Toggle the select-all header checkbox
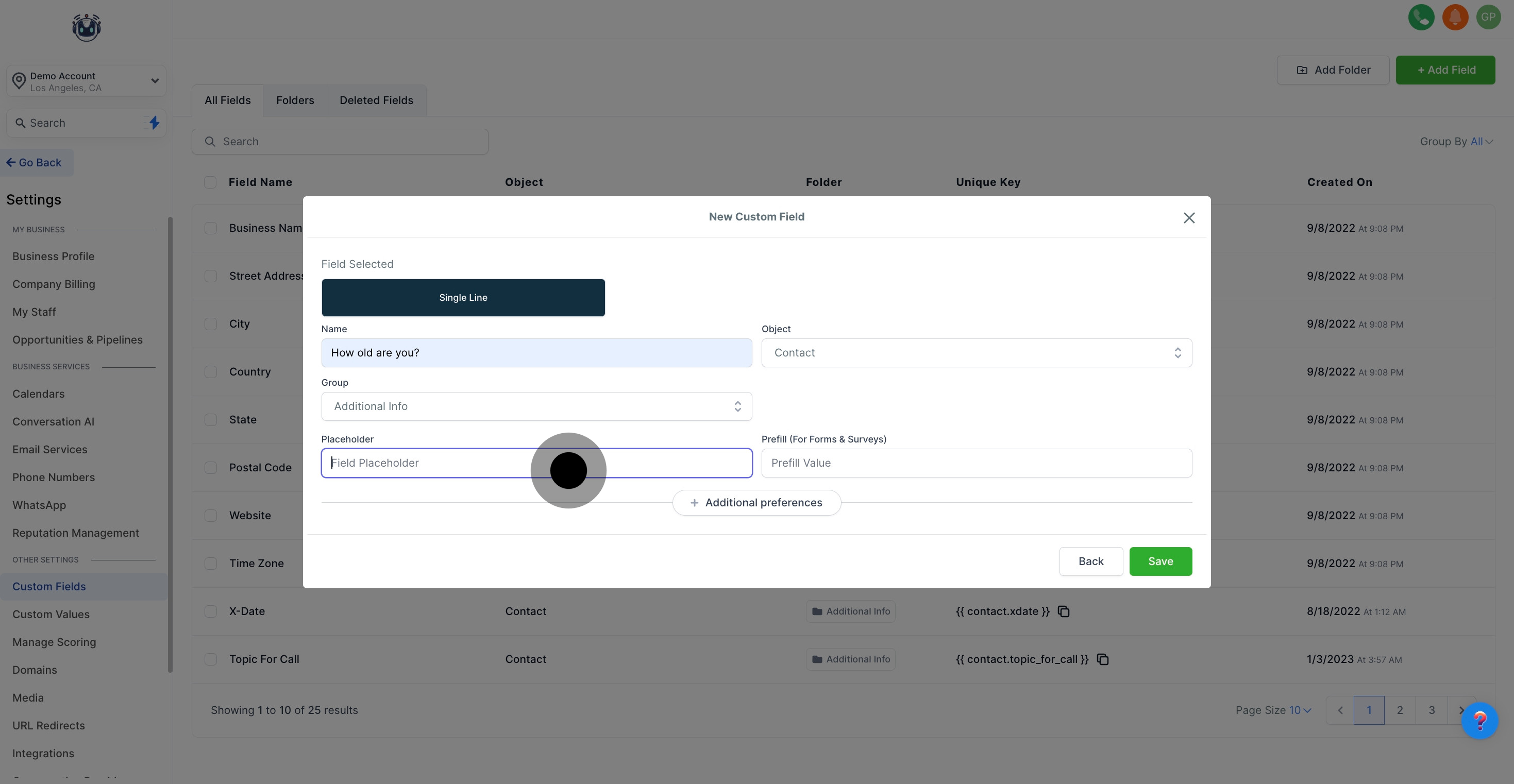 point(210,182)
